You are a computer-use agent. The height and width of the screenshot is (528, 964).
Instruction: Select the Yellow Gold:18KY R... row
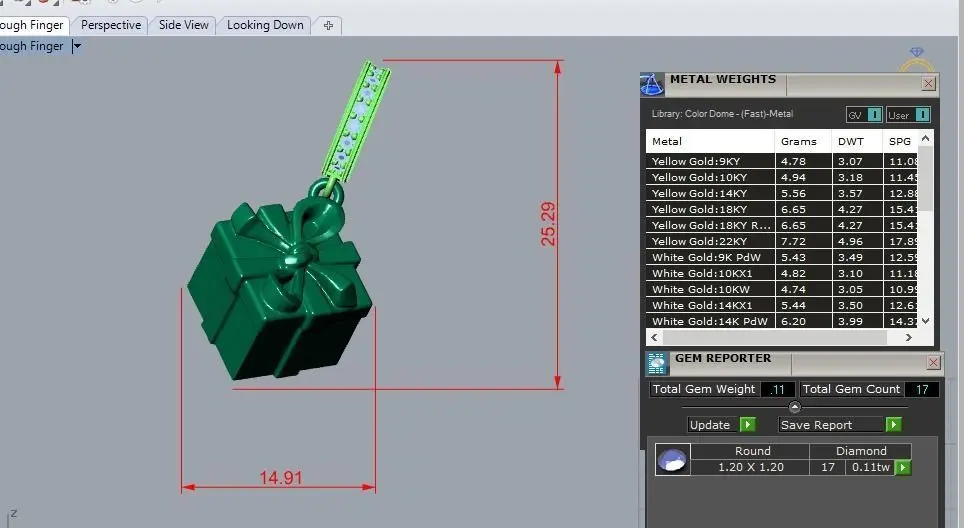781,226
